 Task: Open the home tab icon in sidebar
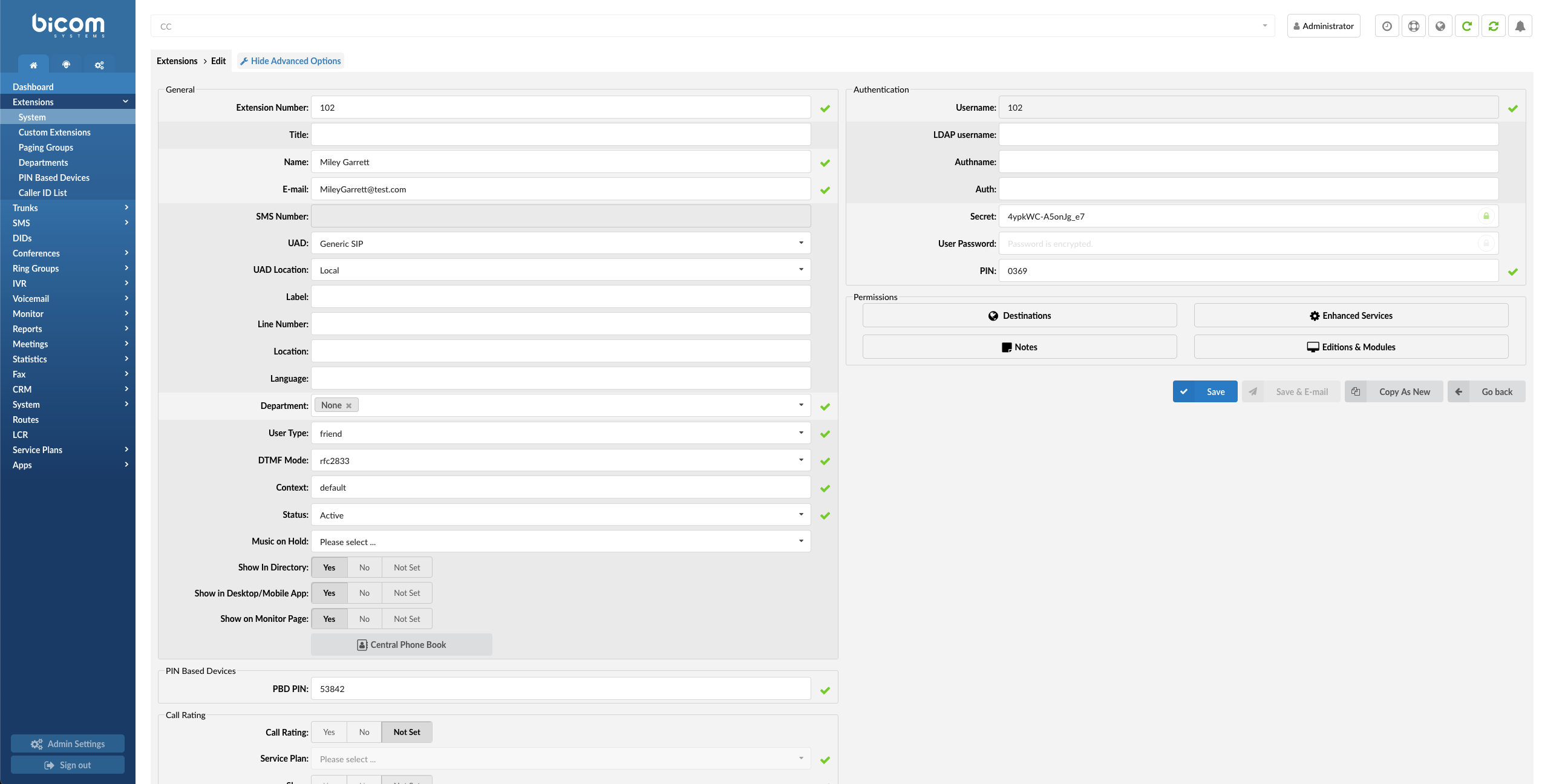click(x=33, y=65)
